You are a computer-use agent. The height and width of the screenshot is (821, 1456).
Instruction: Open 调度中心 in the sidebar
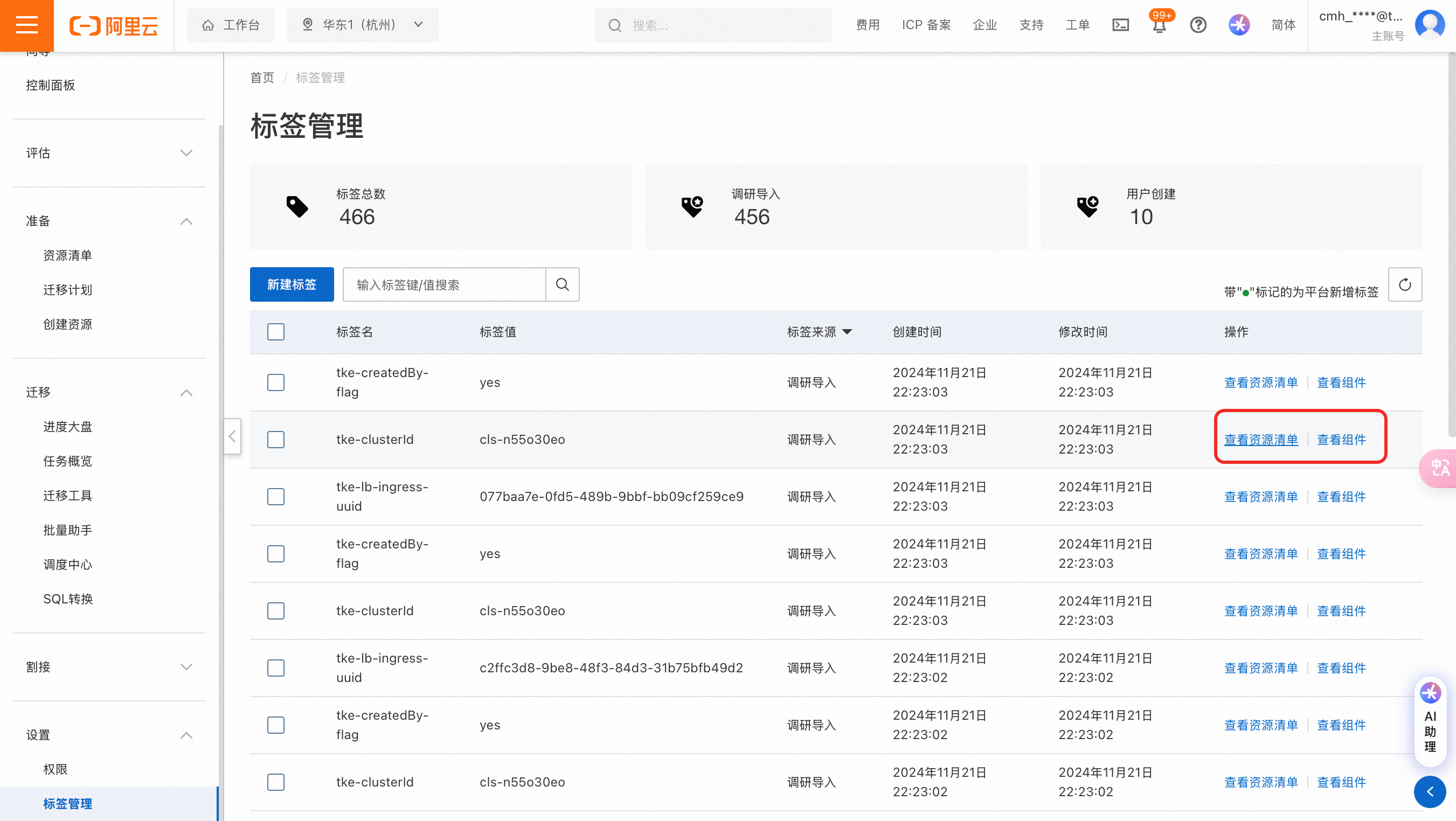point(68,565)
